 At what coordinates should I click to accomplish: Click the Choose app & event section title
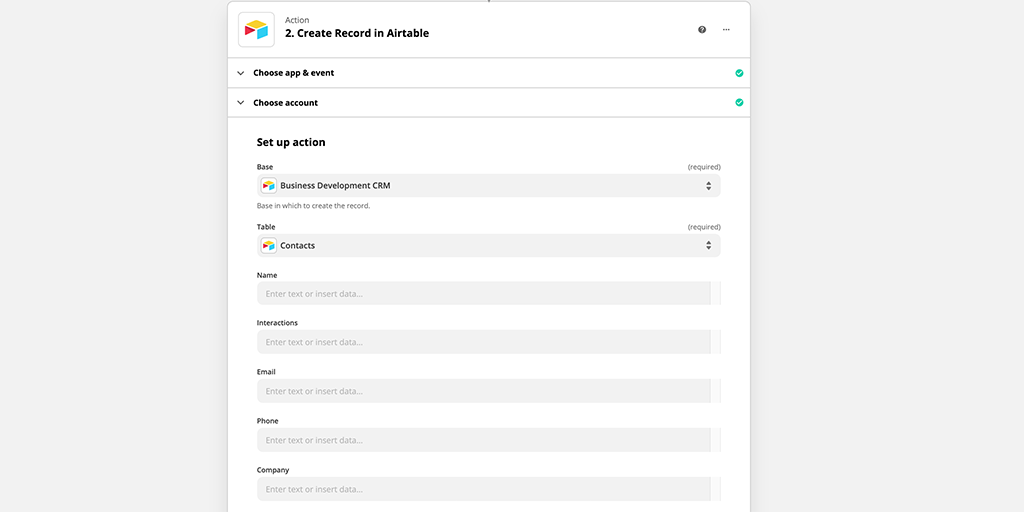point(294,73)
